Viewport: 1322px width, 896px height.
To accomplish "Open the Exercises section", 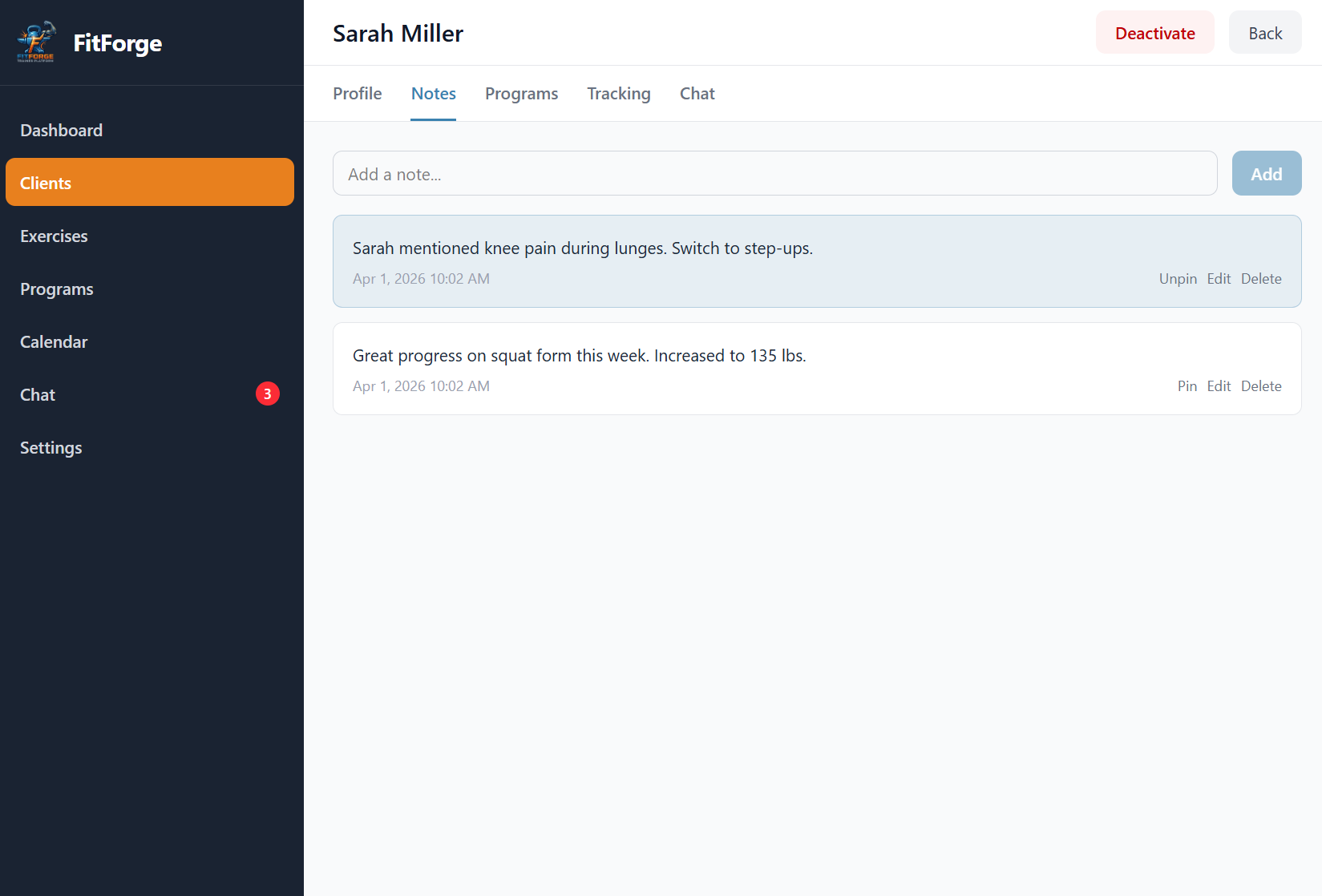I will pos(54,236).
